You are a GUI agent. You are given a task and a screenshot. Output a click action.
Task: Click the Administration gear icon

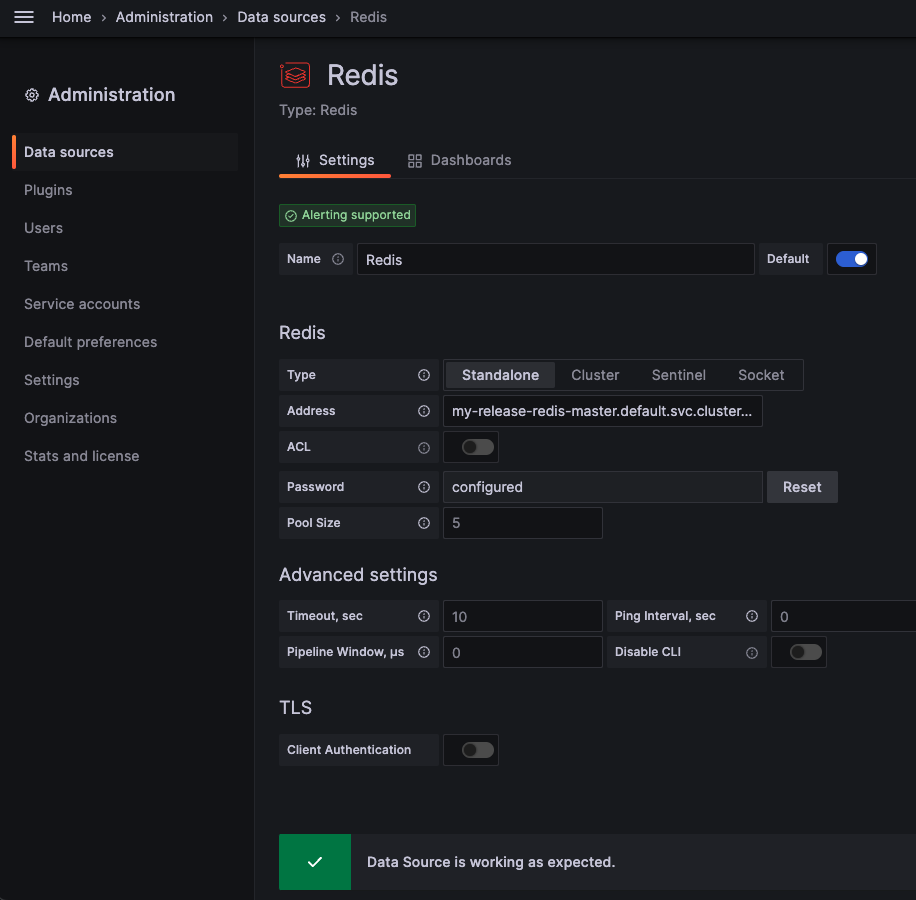click(32, 95)
